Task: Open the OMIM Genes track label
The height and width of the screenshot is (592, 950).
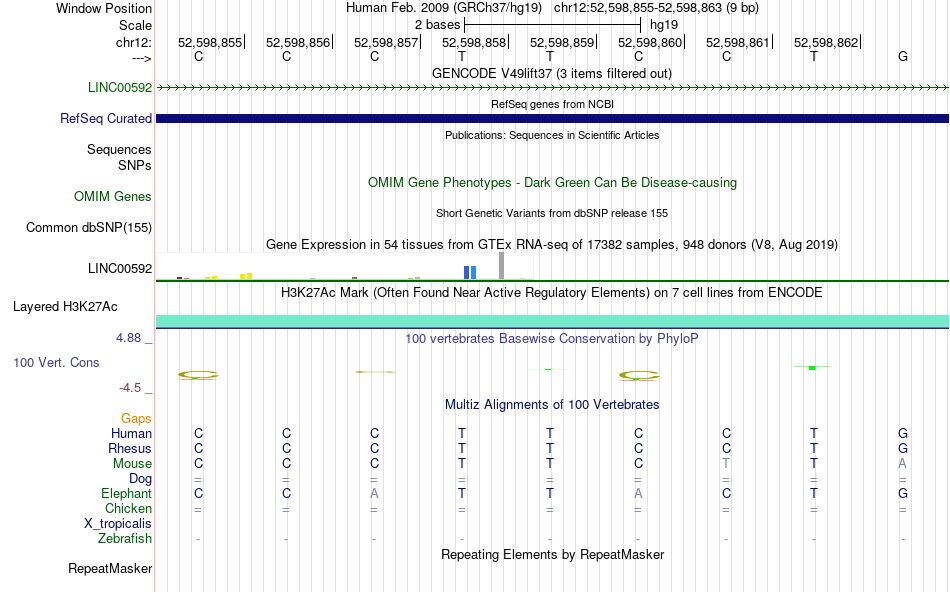Action: coord(113,196)
